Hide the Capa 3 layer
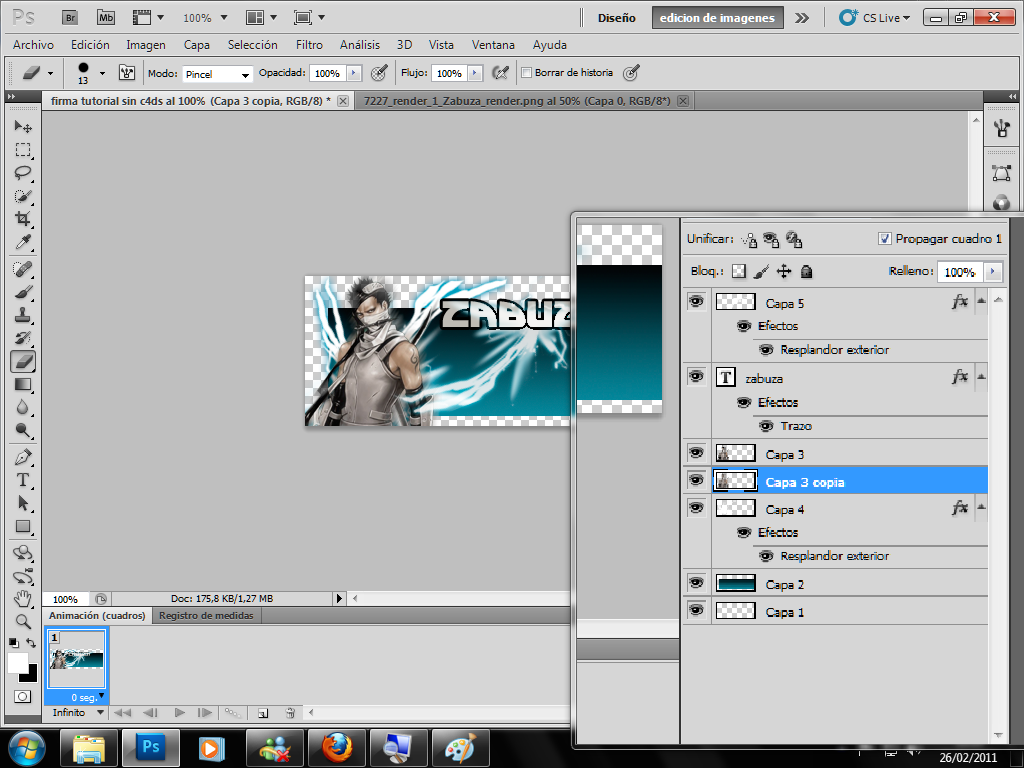Screen dimensions: 1024x768 pyautogui.click(x=696, y=453)
